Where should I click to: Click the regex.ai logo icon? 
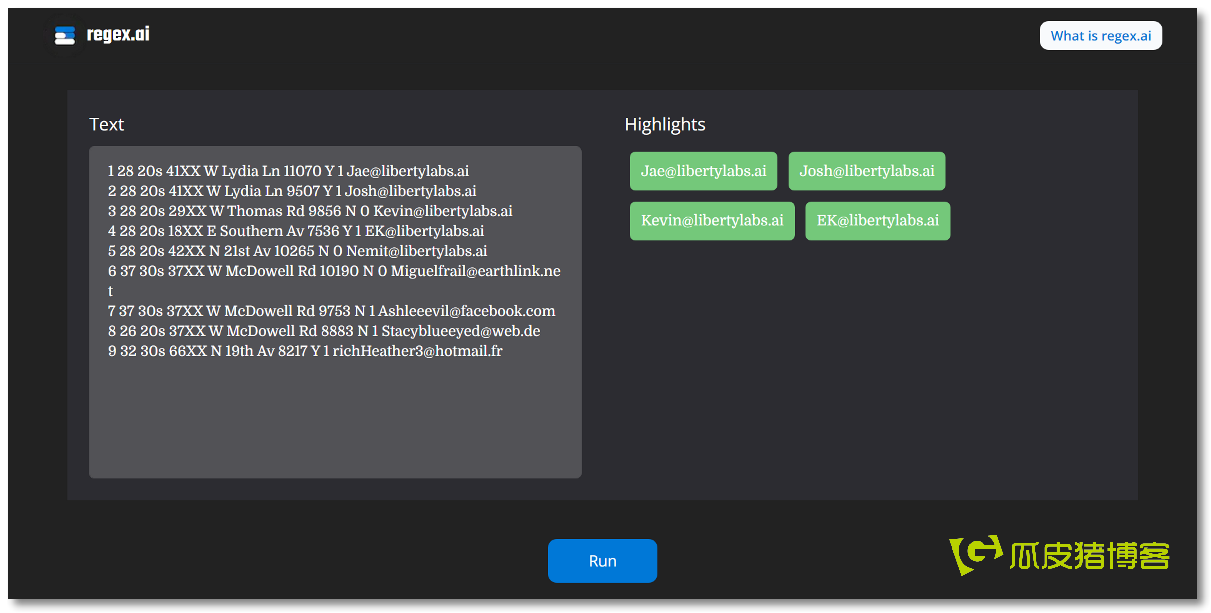point(65,36)
